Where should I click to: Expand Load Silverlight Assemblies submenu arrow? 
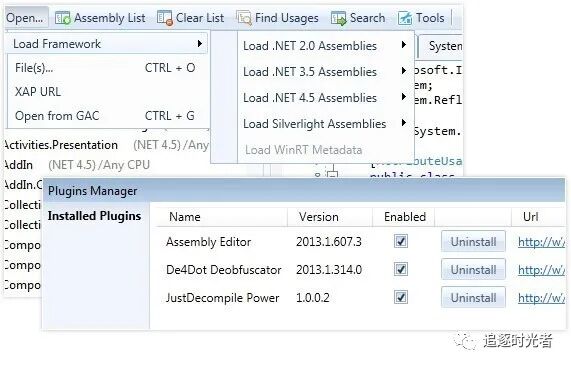(403, 123)
